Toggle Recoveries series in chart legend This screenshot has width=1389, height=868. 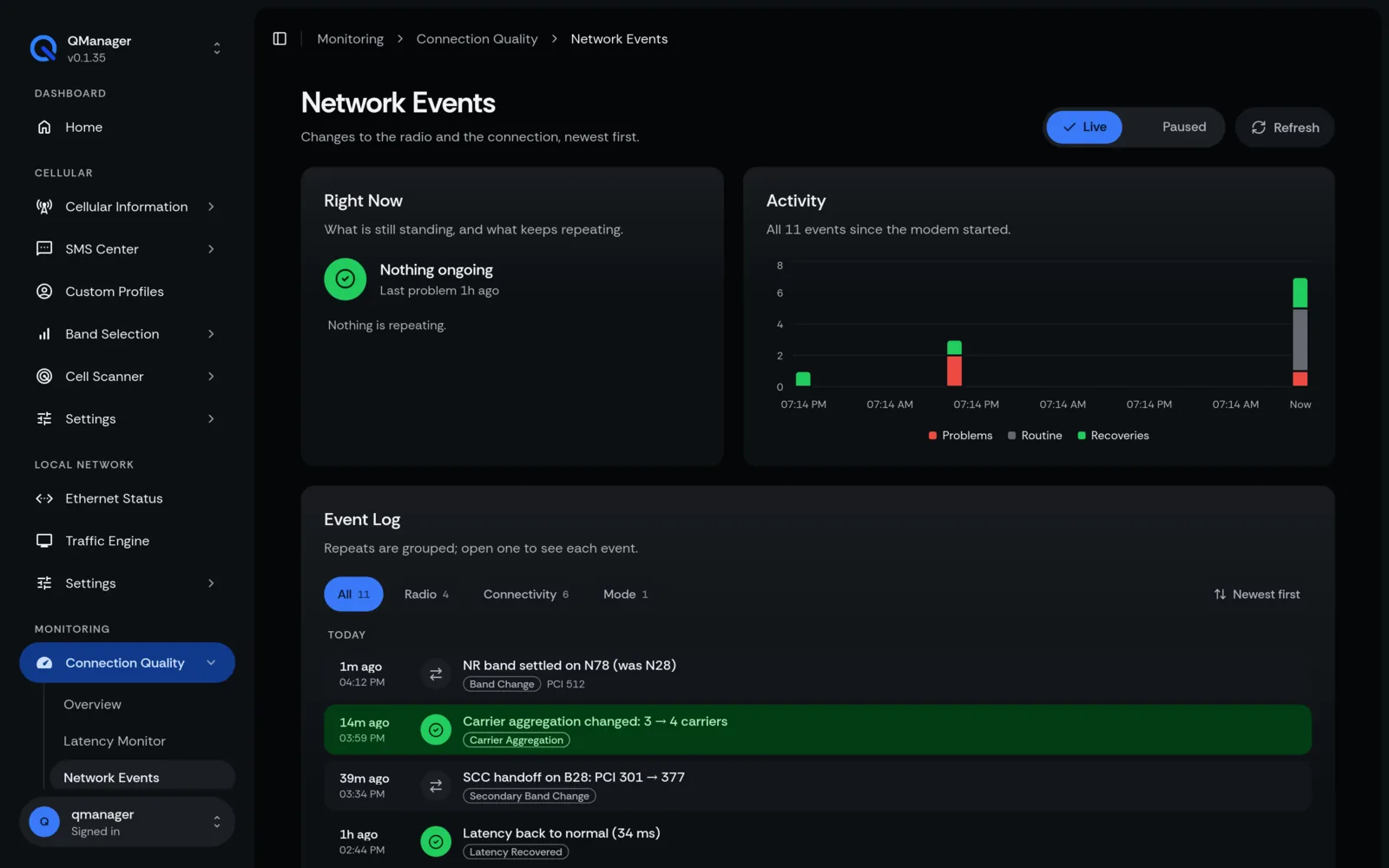[x=1113, y=436]
